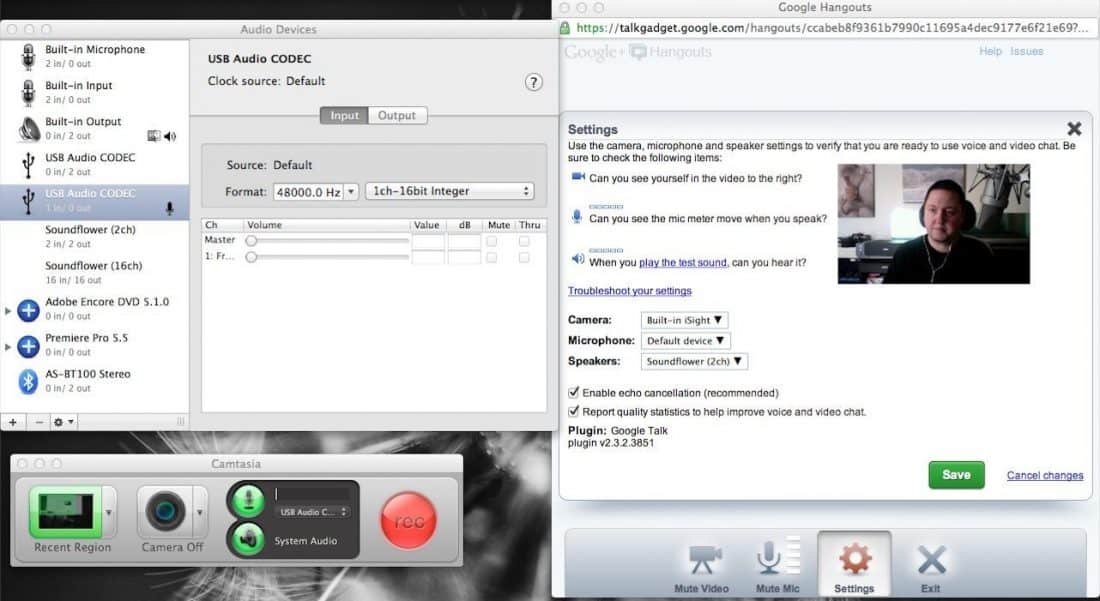Viewport: 1100px width, 601px height.
Task: Open Hangouts Settings gear icon
Action: (854, 559)
